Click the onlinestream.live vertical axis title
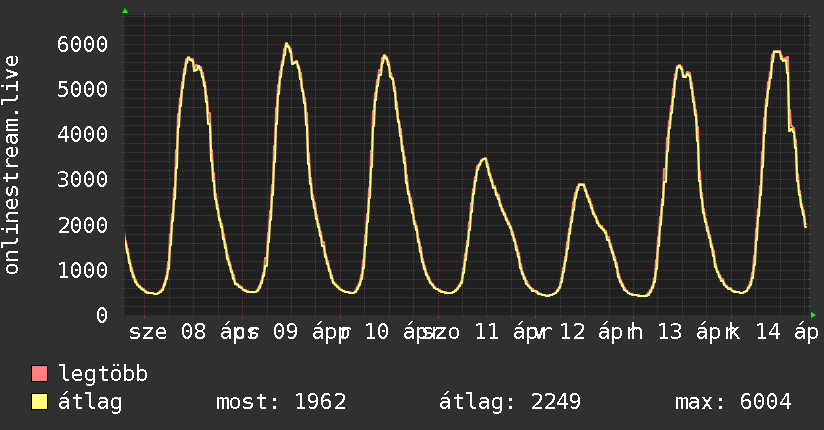Screen dimensions: 824x430 click(x=12, y=165)
